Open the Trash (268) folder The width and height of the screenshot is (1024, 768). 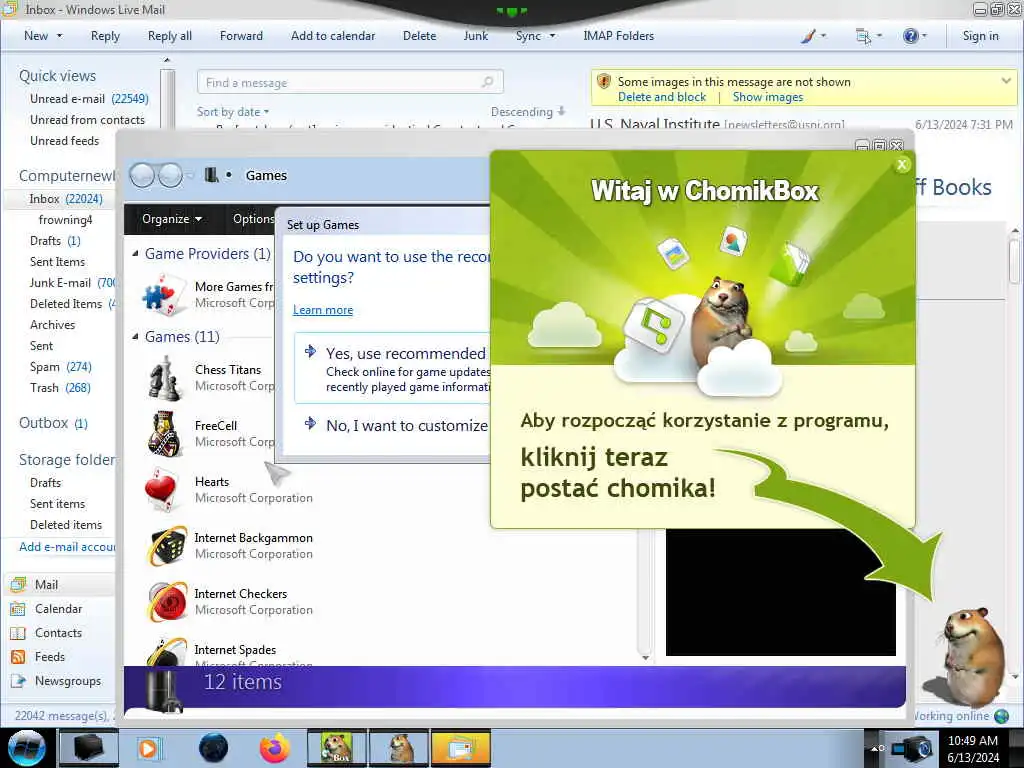(x=60, y=387)
